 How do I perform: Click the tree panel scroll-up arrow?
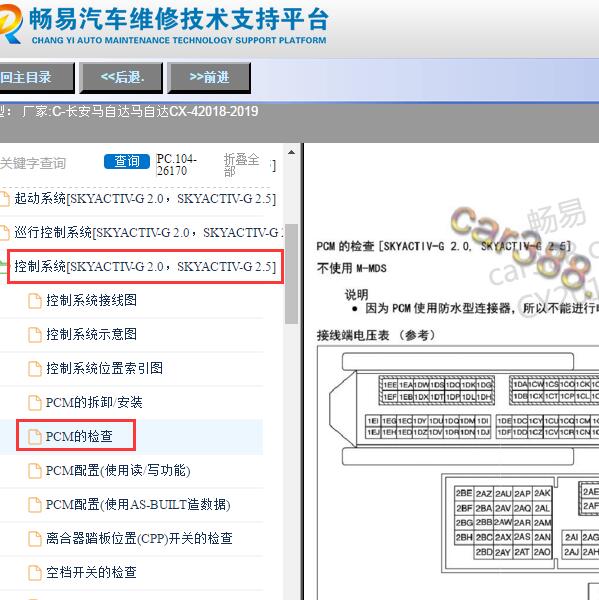pos(291,153)
